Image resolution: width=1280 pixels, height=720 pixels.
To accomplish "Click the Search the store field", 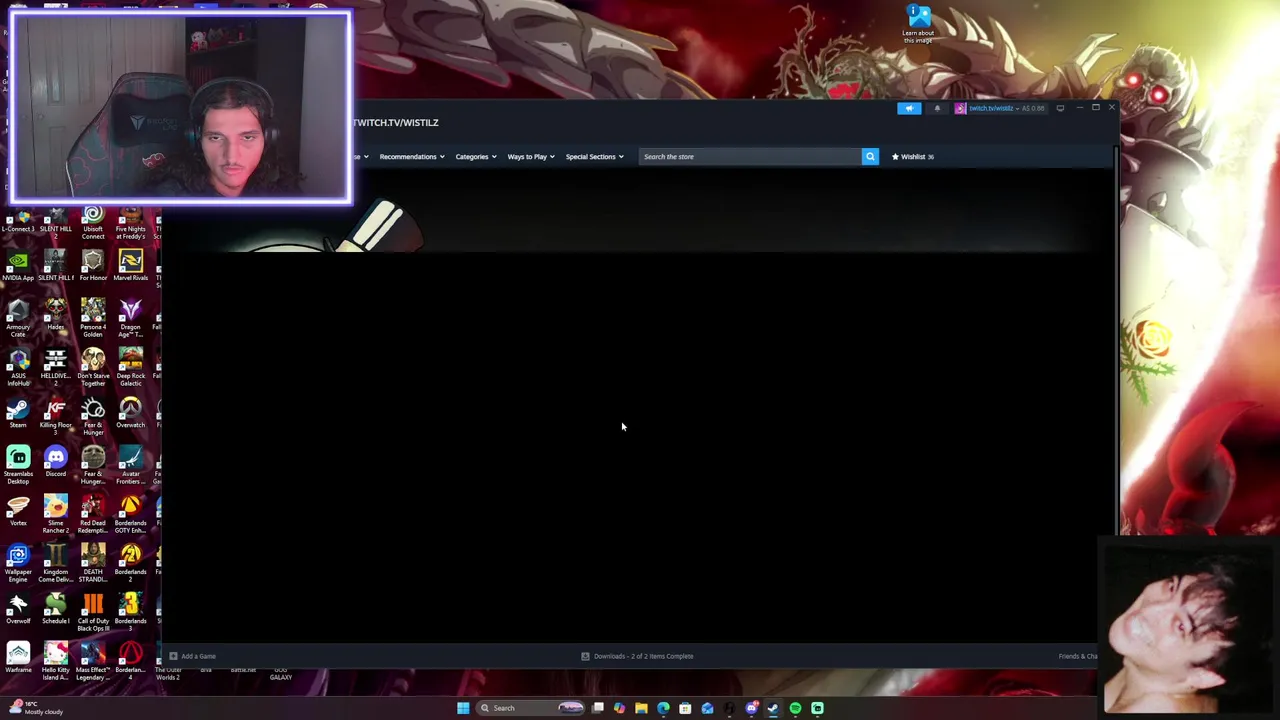I will [750, 156].
